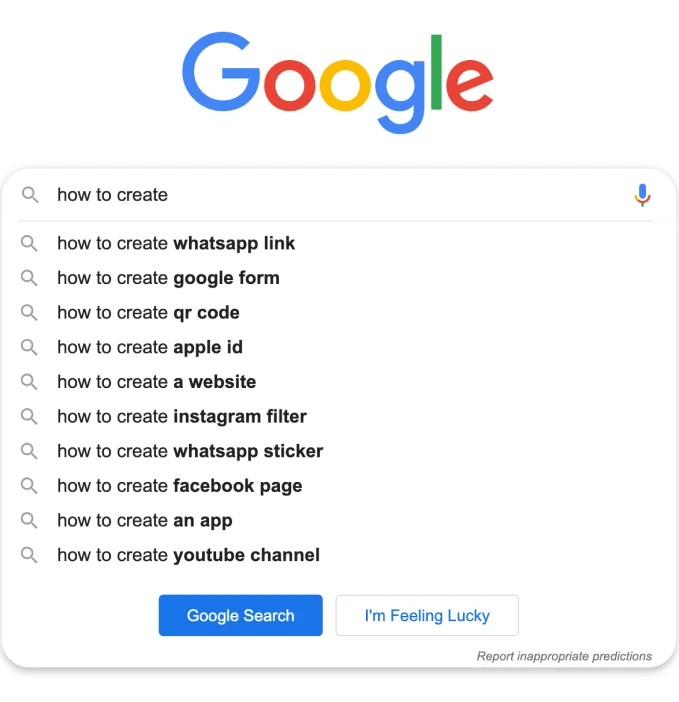
Task: Select suggestion 'how to create whatsapp link'
Action: 176,243
